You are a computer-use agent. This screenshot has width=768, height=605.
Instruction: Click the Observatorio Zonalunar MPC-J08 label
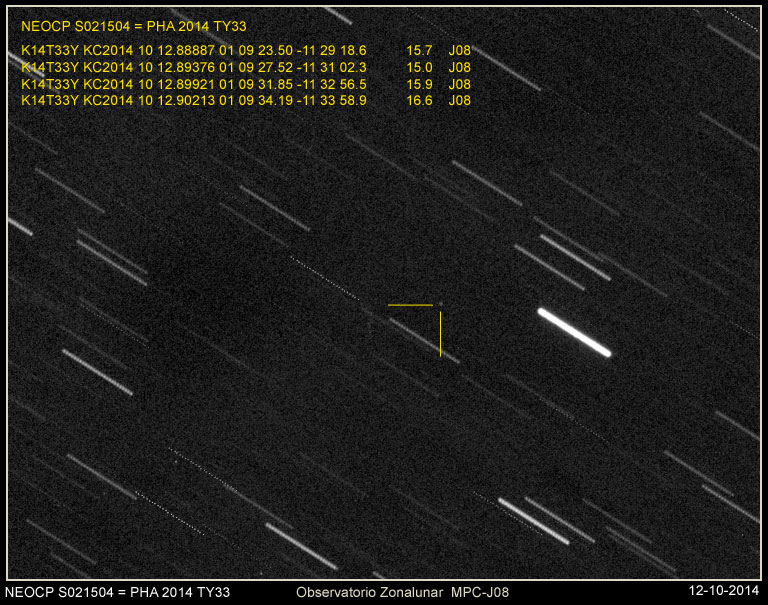pos(402,592)
